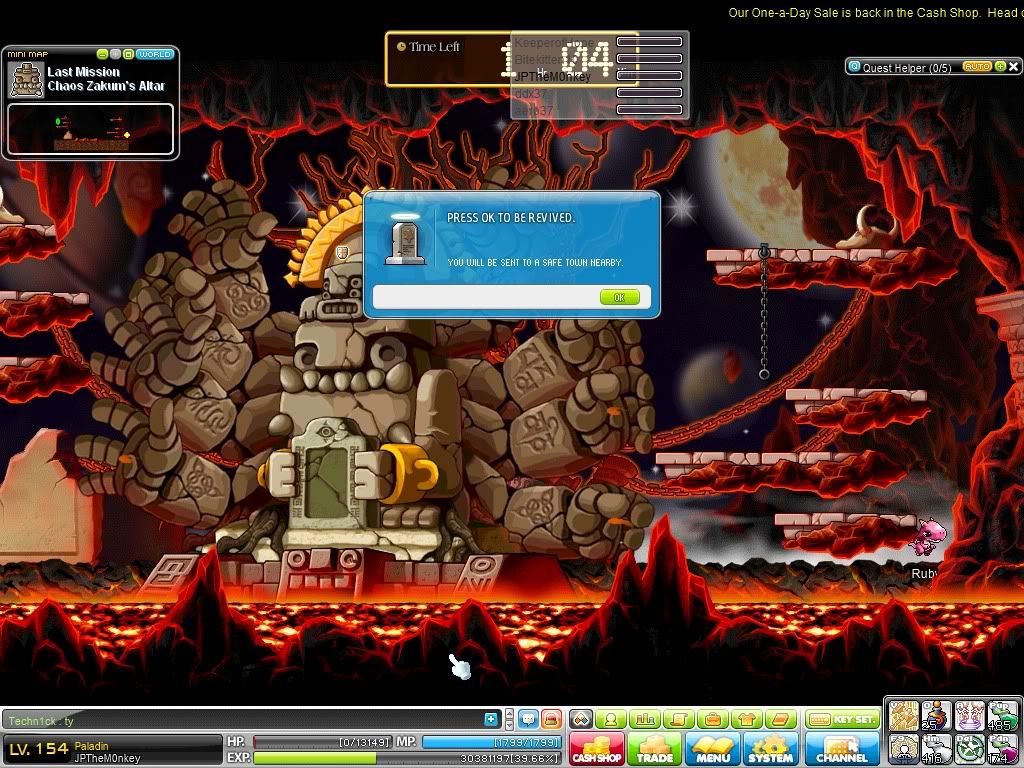Open the Menu book button

click(x=712, y=750)
